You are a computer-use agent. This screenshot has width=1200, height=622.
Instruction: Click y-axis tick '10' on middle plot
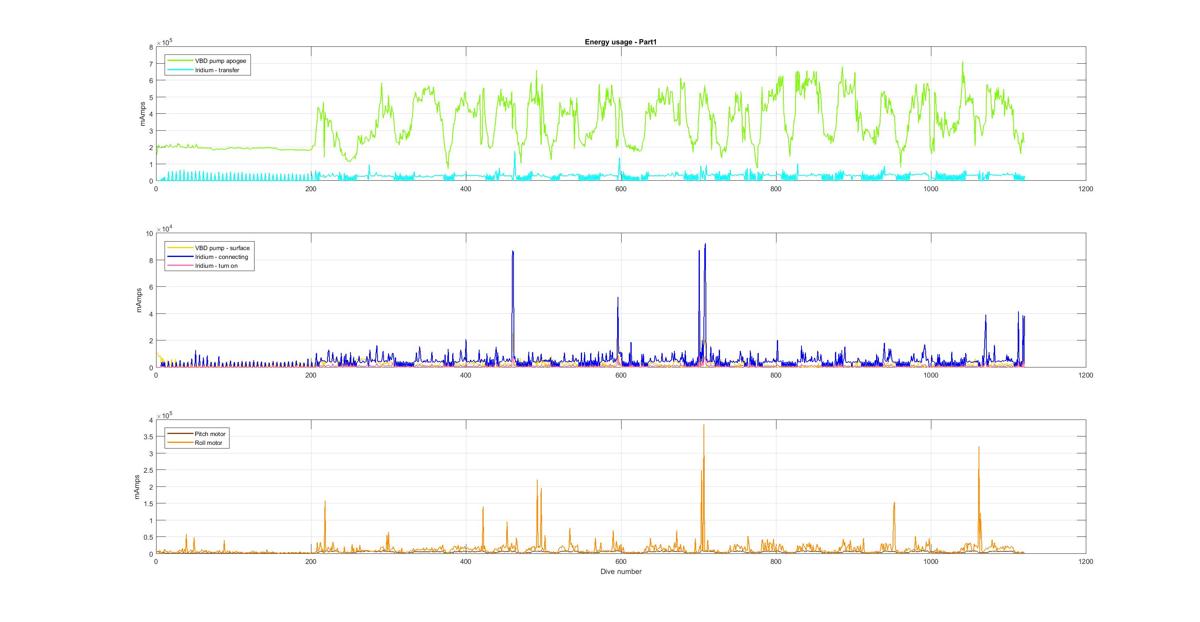(x=149, y=233)
